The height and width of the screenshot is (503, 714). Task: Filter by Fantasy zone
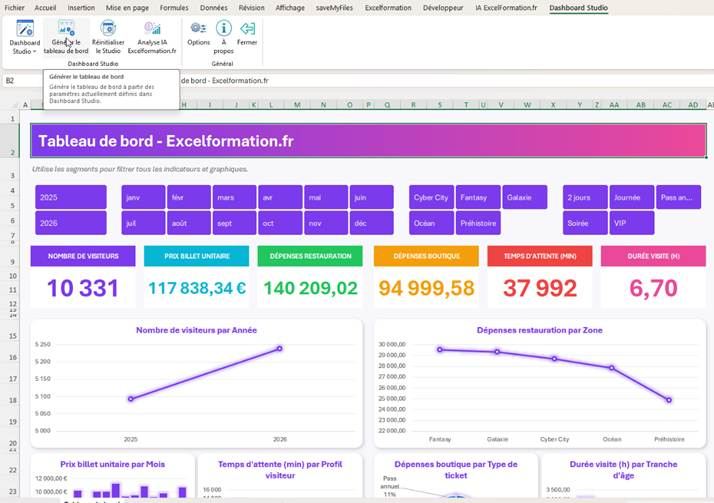click(478, 197)
